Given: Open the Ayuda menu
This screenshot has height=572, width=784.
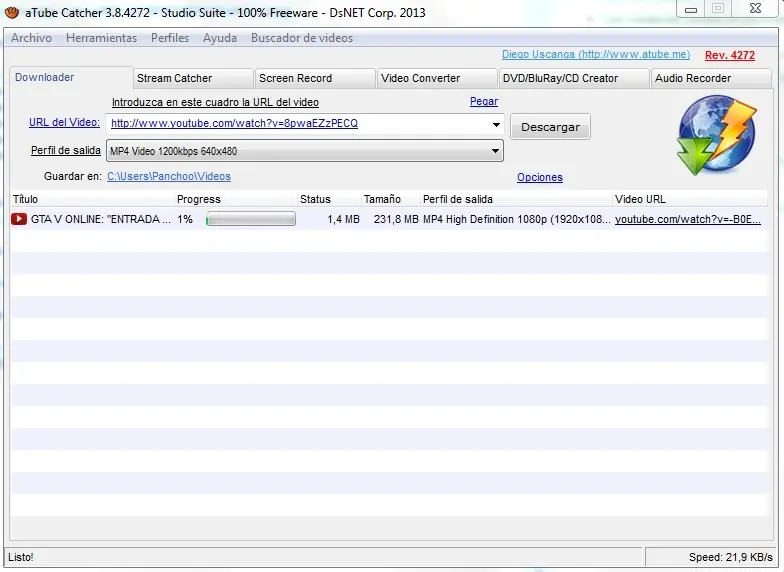Looking at the screenshot, I should [x=220, y=38].
